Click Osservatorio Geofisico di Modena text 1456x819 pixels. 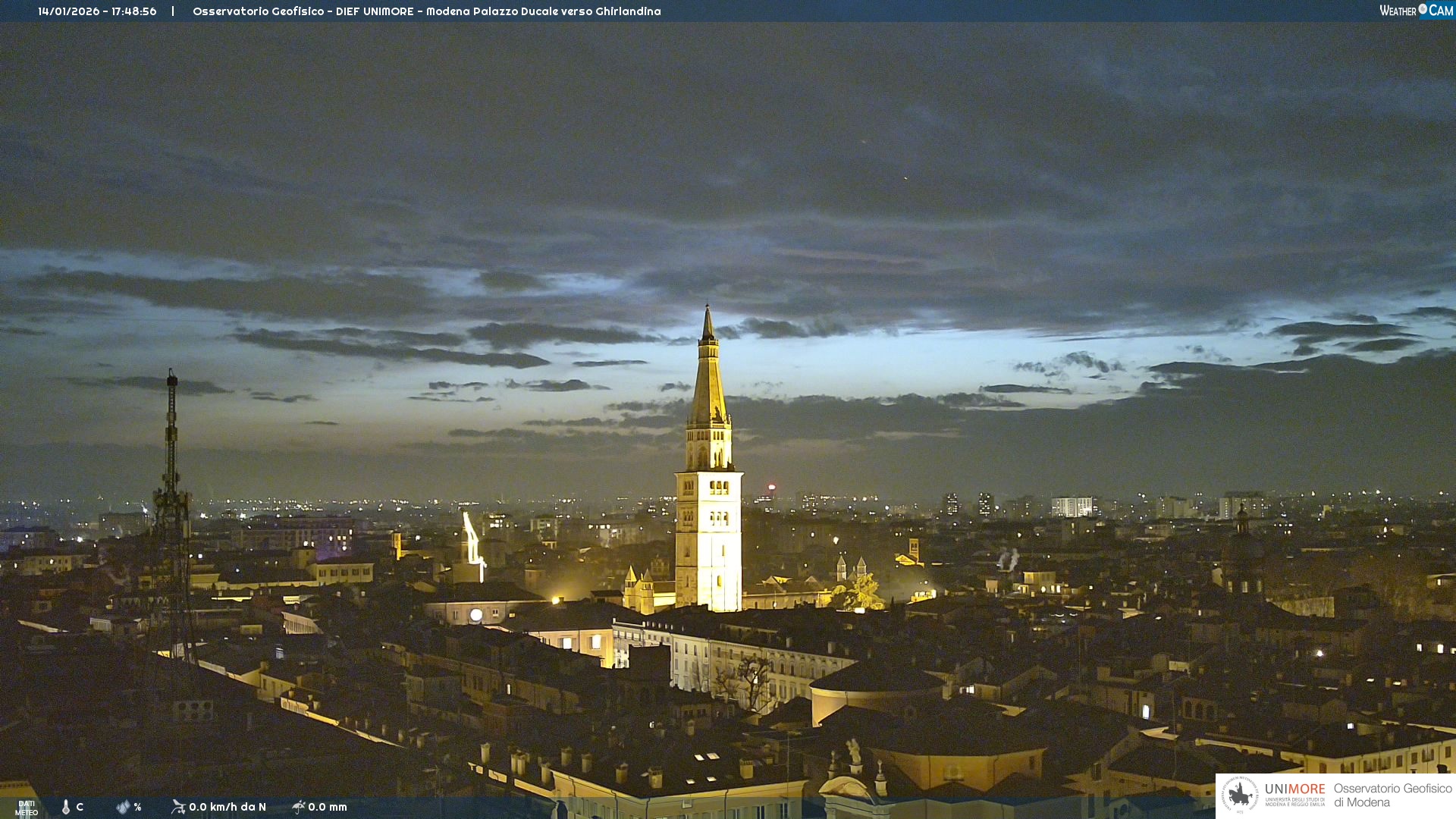(x=1392, y=795)
